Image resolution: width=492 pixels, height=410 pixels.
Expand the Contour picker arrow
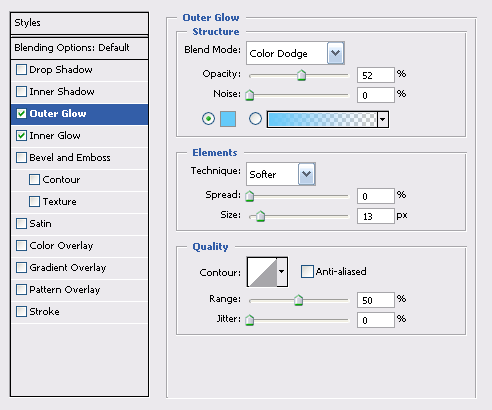coord(282,272)
